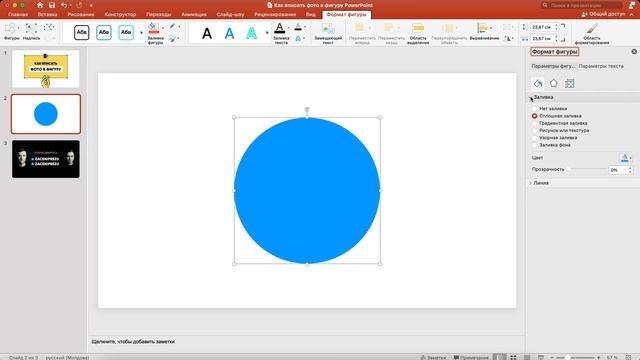Select slide 3 dark thumbnail
Viewport: 640px width, 360px height.
(x=46, y=159)
